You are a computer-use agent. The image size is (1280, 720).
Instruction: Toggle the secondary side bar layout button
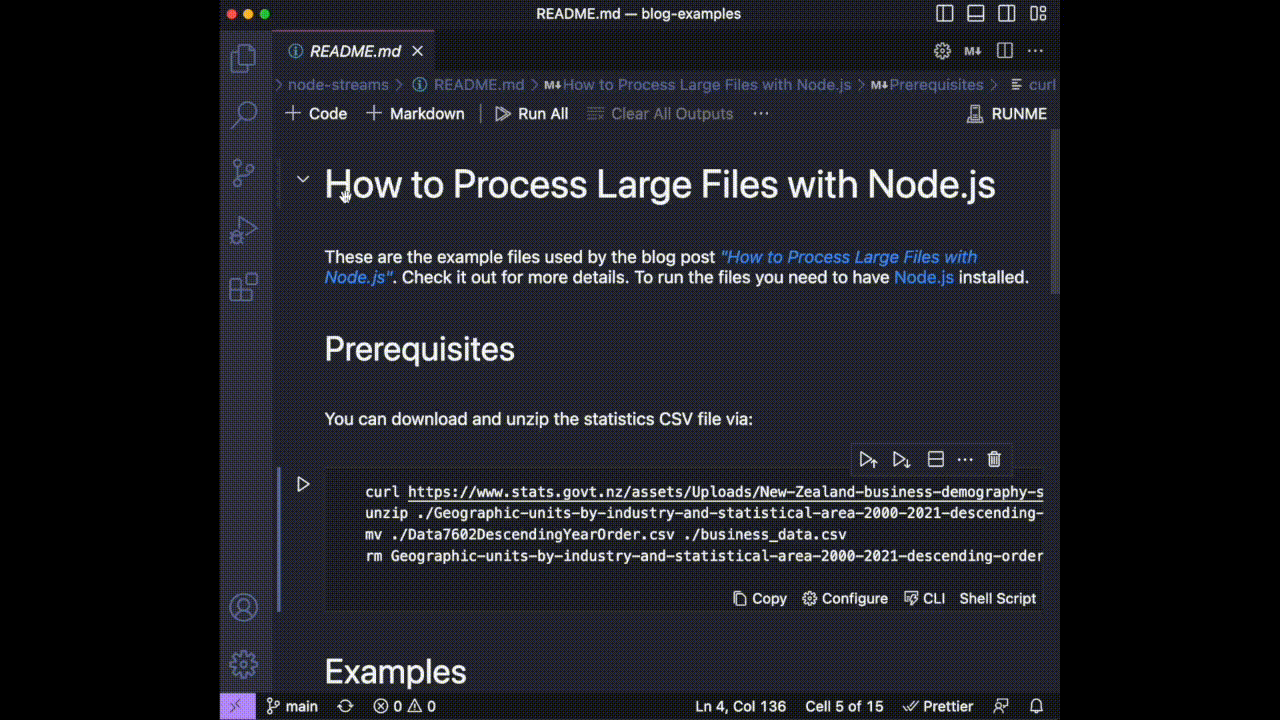(1007, 14)
